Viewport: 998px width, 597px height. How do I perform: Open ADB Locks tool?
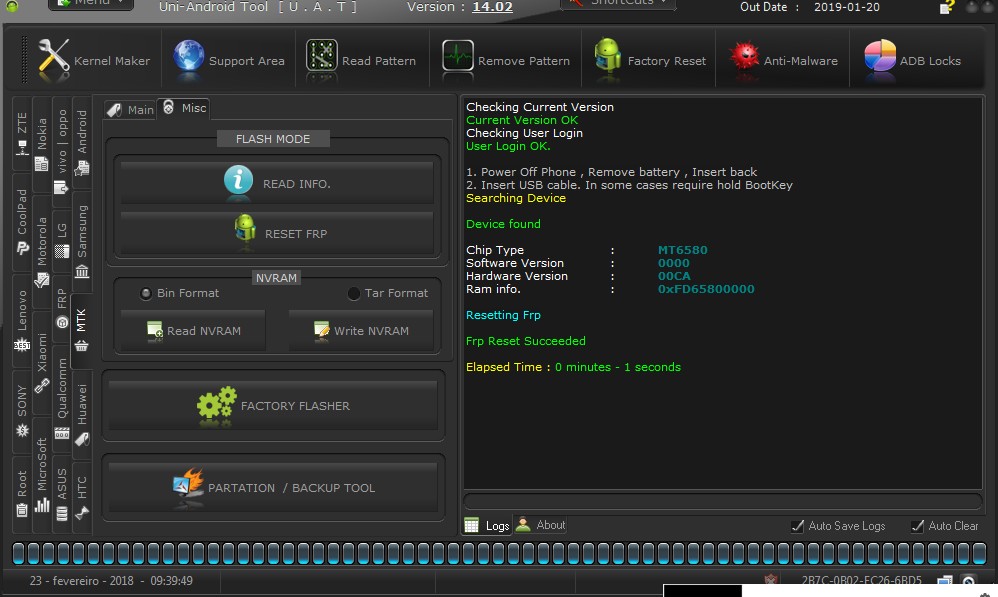click(913, 60)
